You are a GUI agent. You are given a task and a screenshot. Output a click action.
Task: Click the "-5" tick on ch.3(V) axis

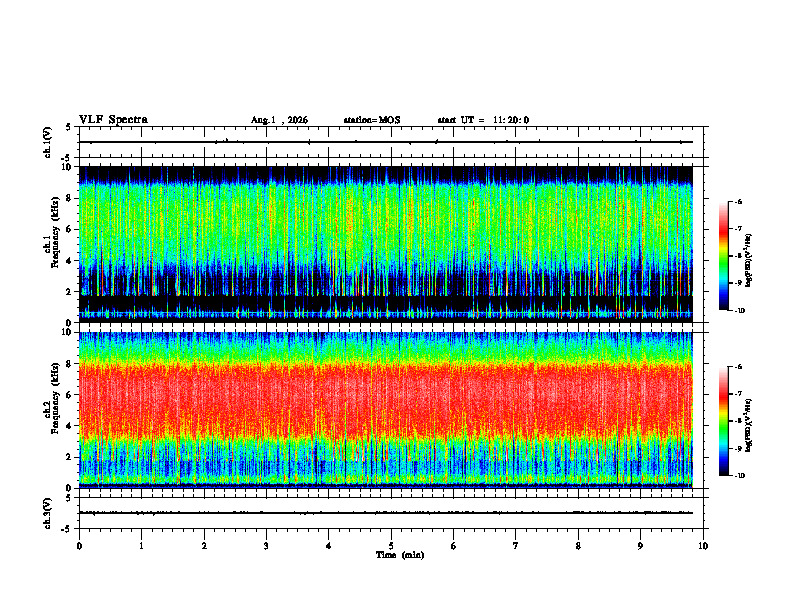point(67,529)
